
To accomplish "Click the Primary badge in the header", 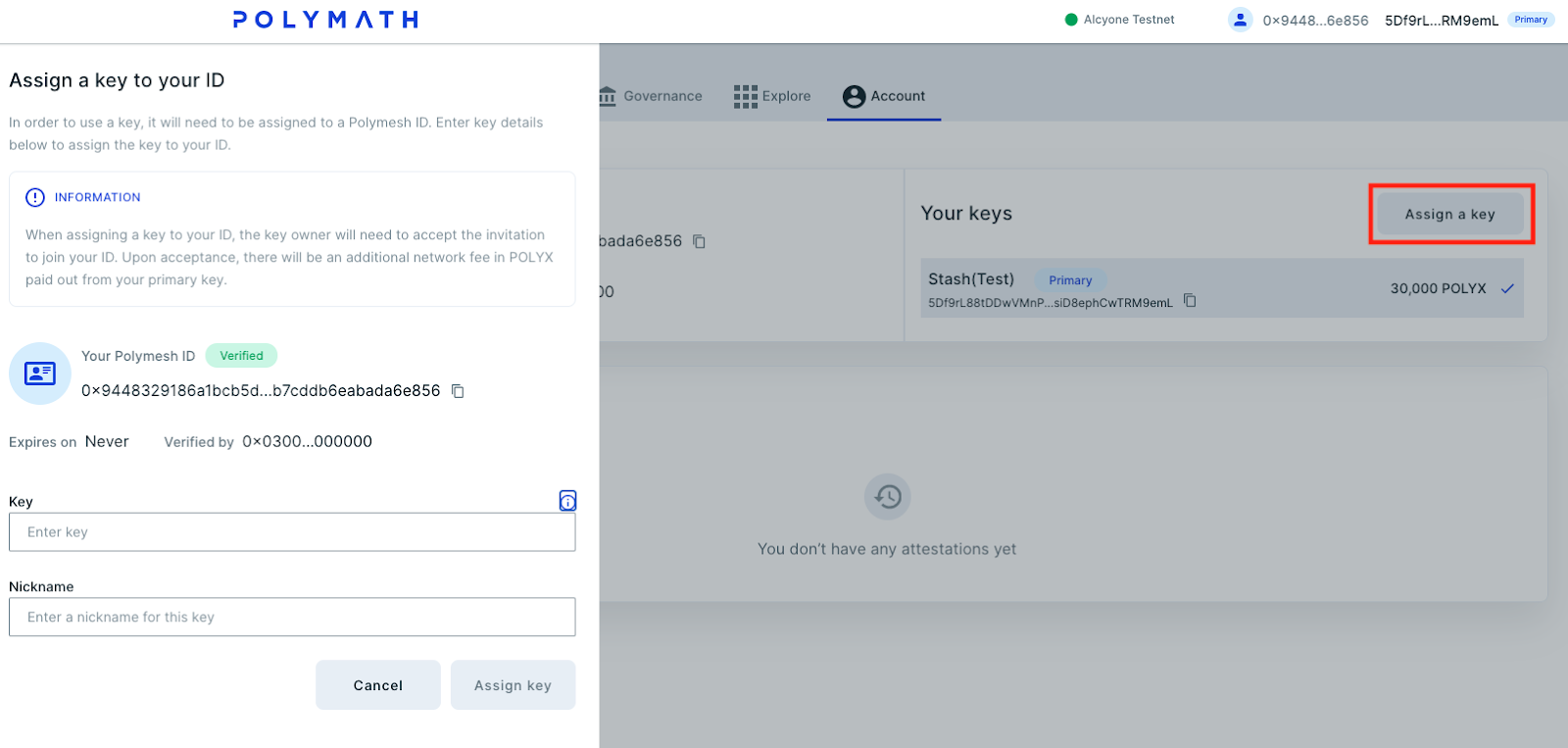I will coord(1531,20).
